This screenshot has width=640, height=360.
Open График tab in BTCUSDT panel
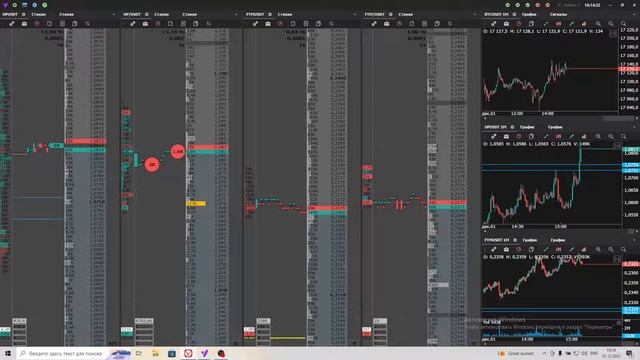point(529,14)
